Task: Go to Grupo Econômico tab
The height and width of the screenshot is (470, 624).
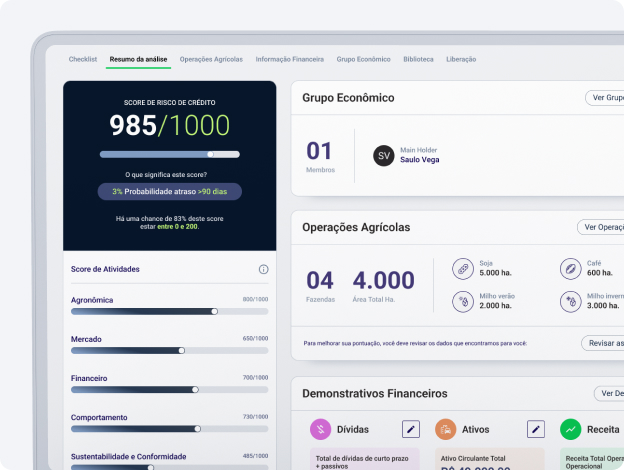Action: coord(363,59)
